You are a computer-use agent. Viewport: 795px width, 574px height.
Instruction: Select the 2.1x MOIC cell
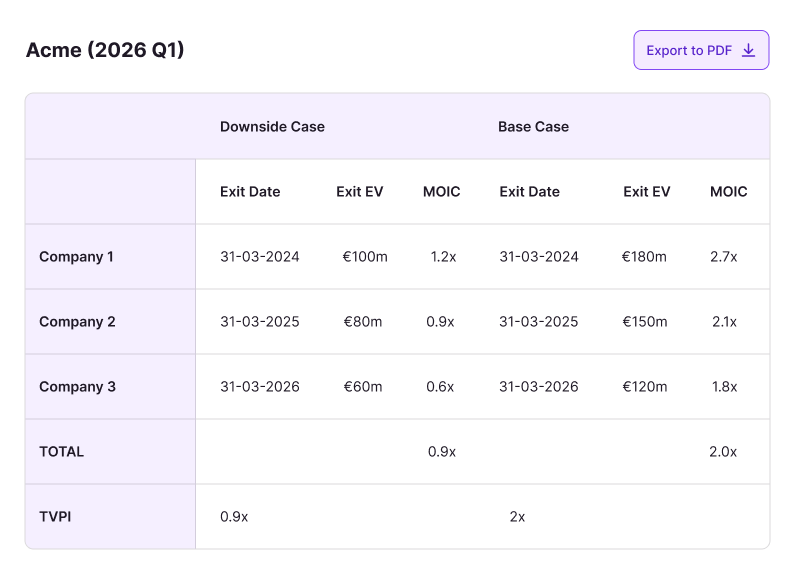click(724, 322)
